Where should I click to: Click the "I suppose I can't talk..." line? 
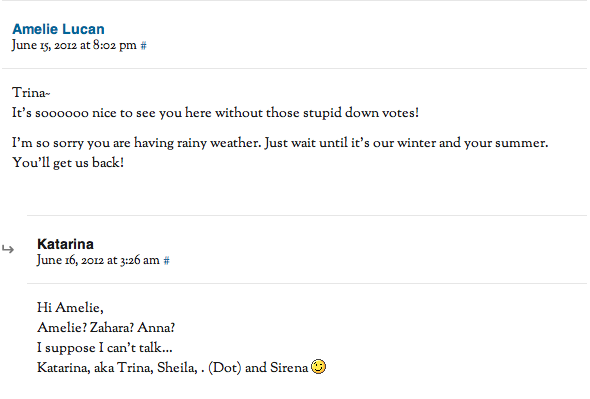point(105,347)
